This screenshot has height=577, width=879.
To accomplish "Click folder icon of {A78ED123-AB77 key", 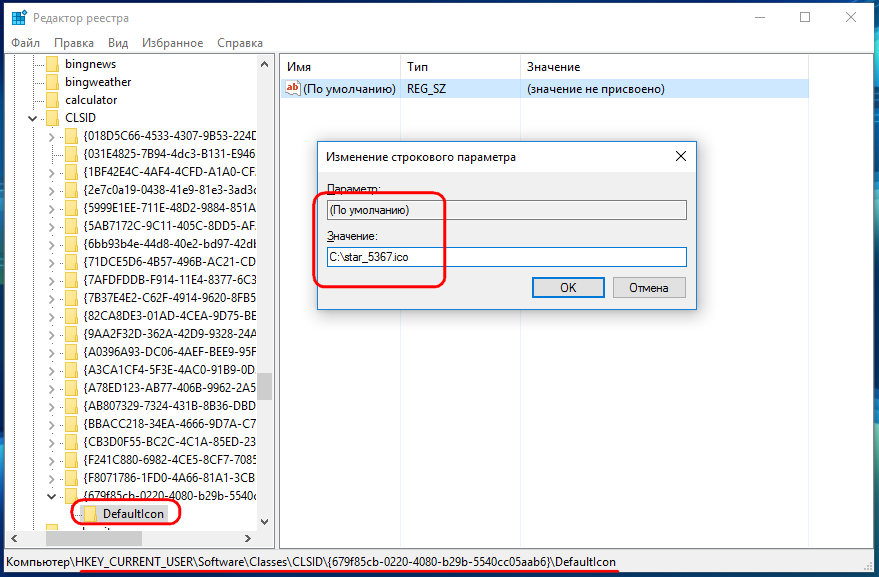I will click(x=71, y=387).
